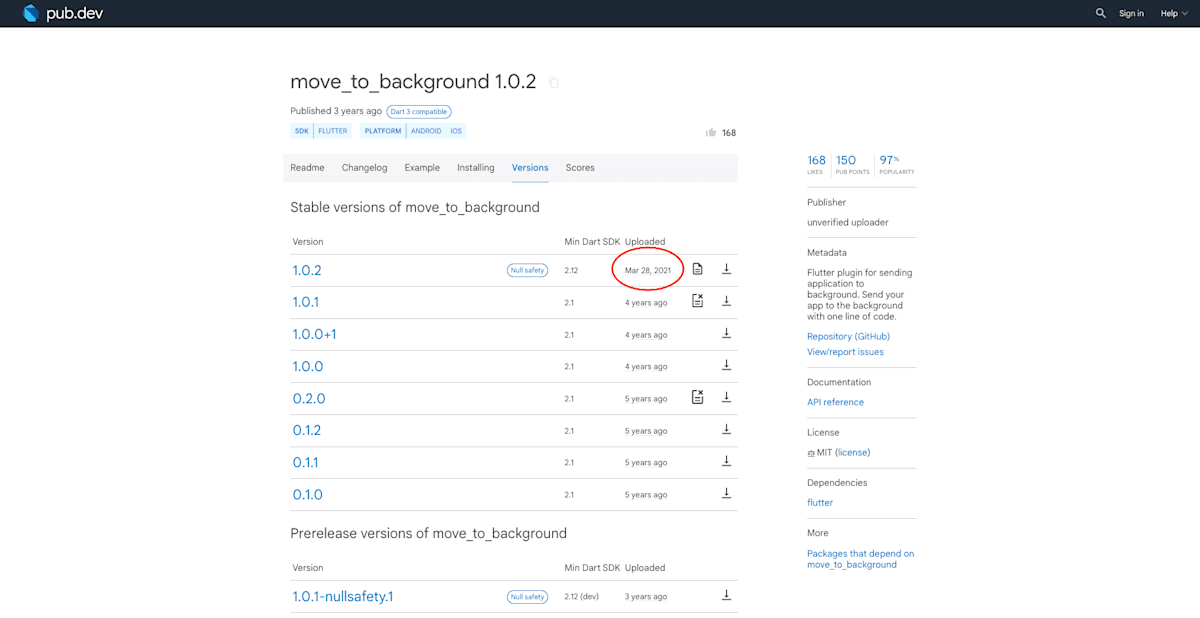Open version 1.0.0+1 link
The width and height of the screenshot is (1200, 618).
click(x=314, y=334)
